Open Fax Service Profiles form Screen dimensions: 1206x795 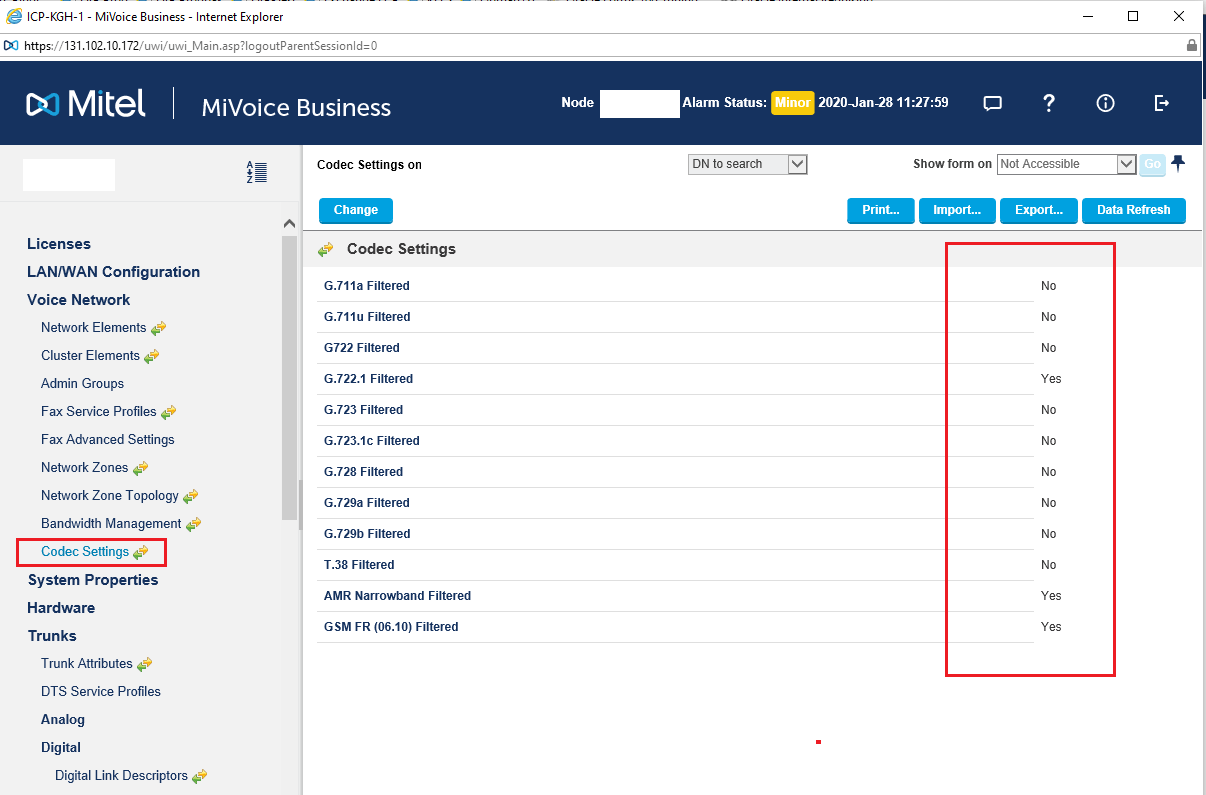[x=99, y=412]
